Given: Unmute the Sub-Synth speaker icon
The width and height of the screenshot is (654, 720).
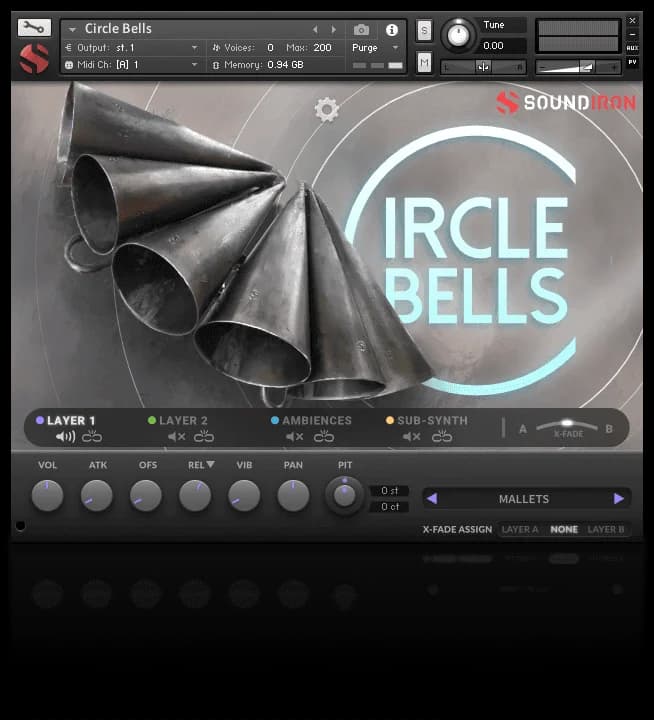Looking at the screenshot, I should coord(412,436).
